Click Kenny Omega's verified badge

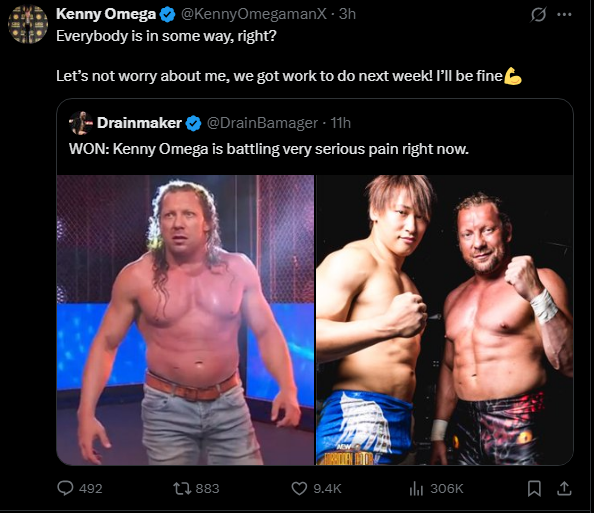167,14
